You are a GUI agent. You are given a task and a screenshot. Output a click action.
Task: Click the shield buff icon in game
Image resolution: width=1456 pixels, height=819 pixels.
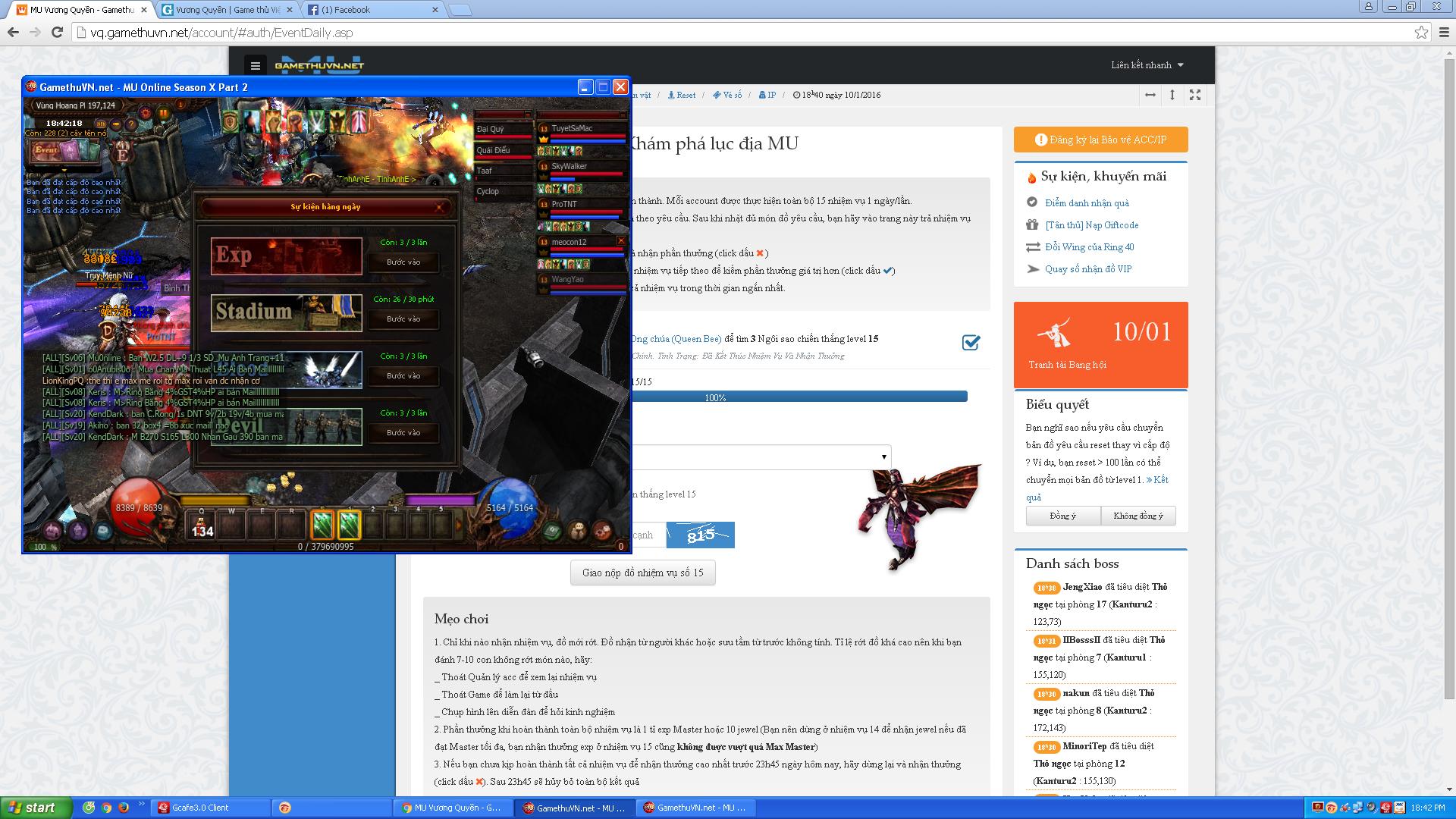231,121
